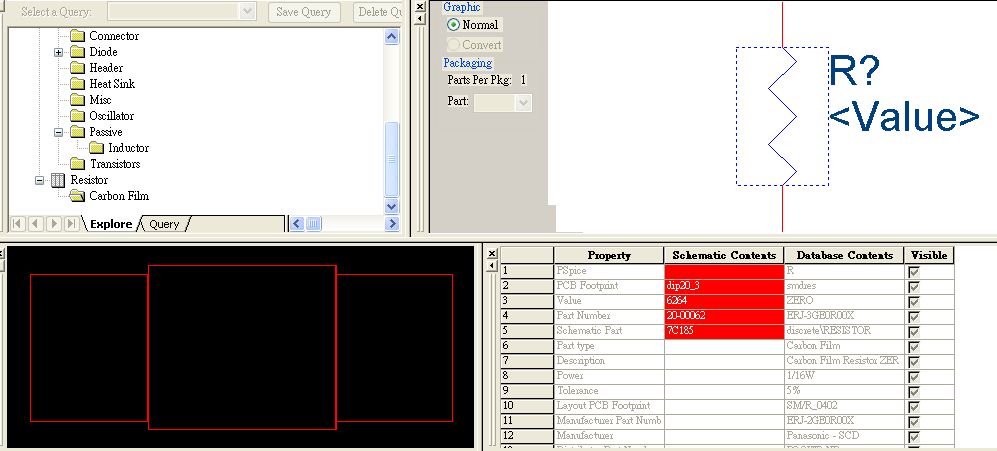The image size is (997, 451).
Task: Select the Convert graphic radio button
Action: point(453,45)
